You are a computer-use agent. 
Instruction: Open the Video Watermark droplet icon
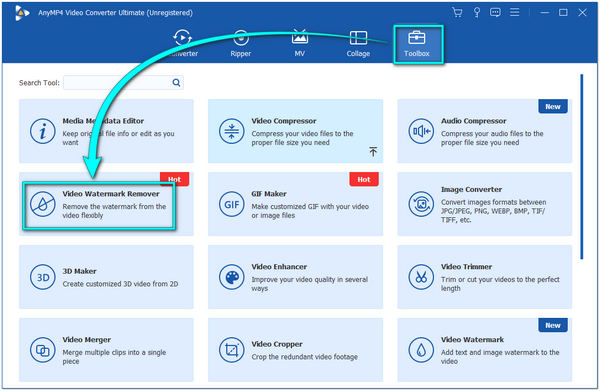421,350
